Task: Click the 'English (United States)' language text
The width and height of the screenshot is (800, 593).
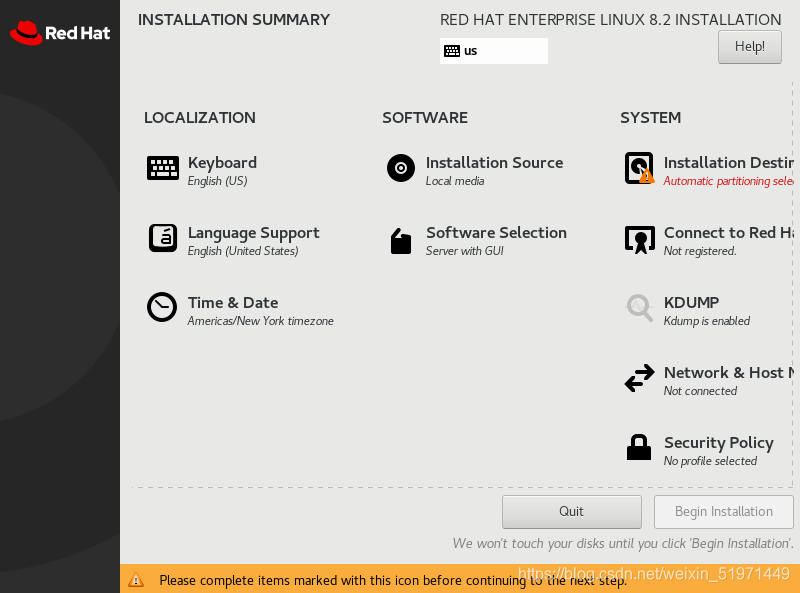Action: pos(243,251)
